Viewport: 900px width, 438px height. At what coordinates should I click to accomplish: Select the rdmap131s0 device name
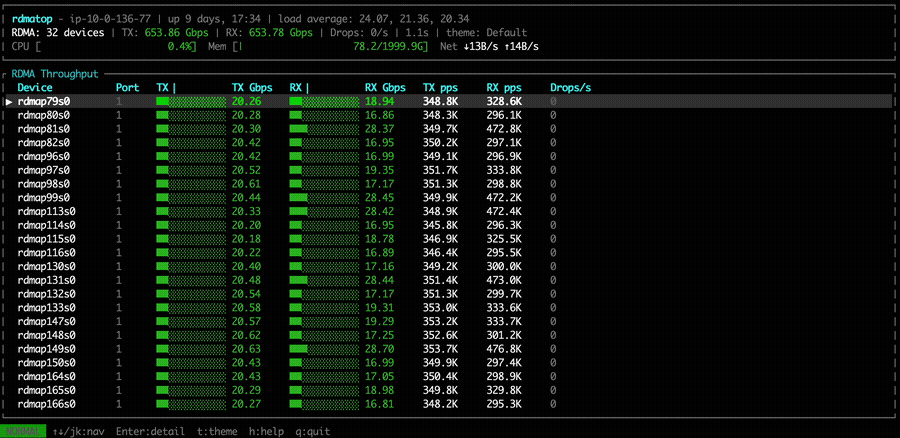46,281
